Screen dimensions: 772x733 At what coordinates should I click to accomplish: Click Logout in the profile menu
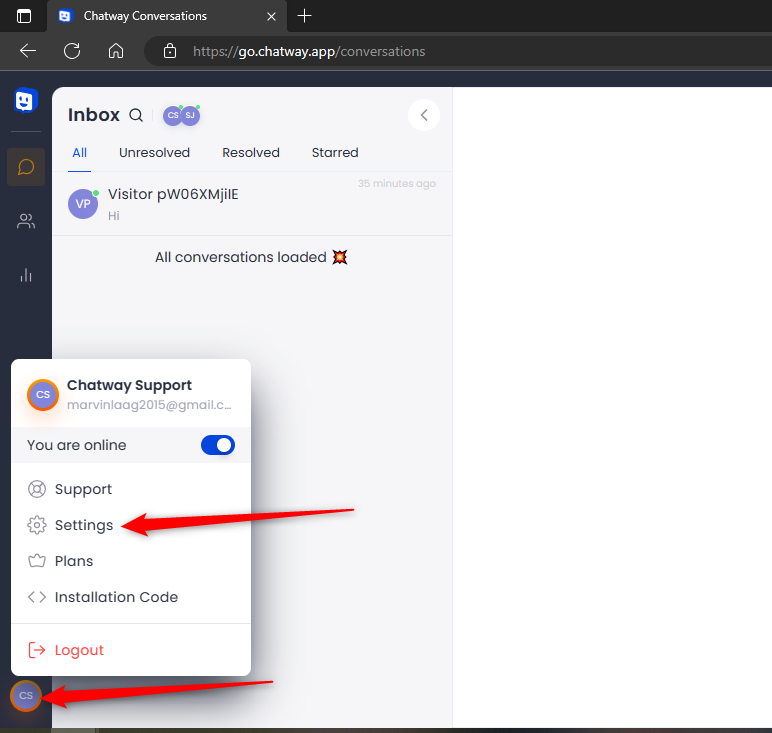pyautogui.click(x=131, y=650)
